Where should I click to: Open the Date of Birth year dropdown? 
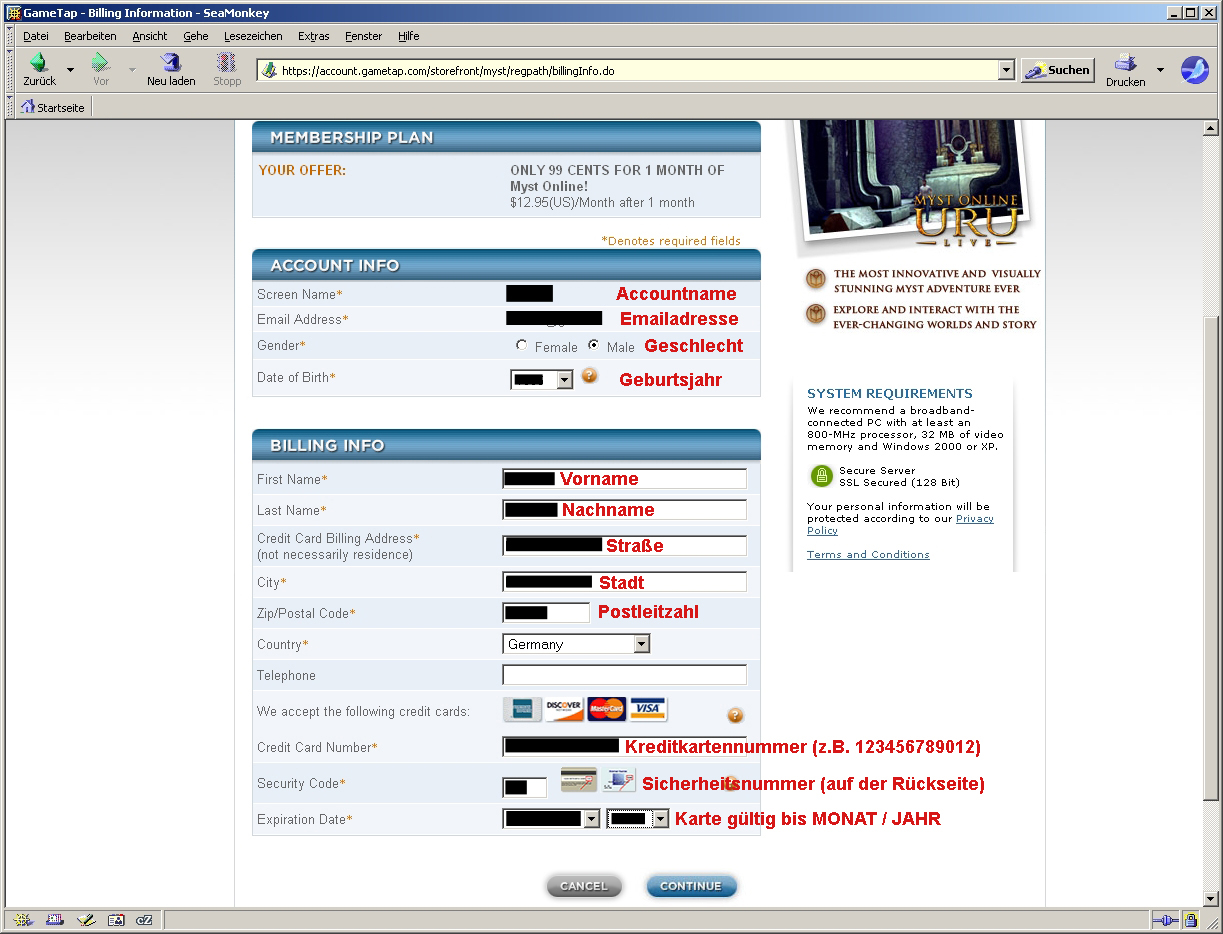pos(564,380)
